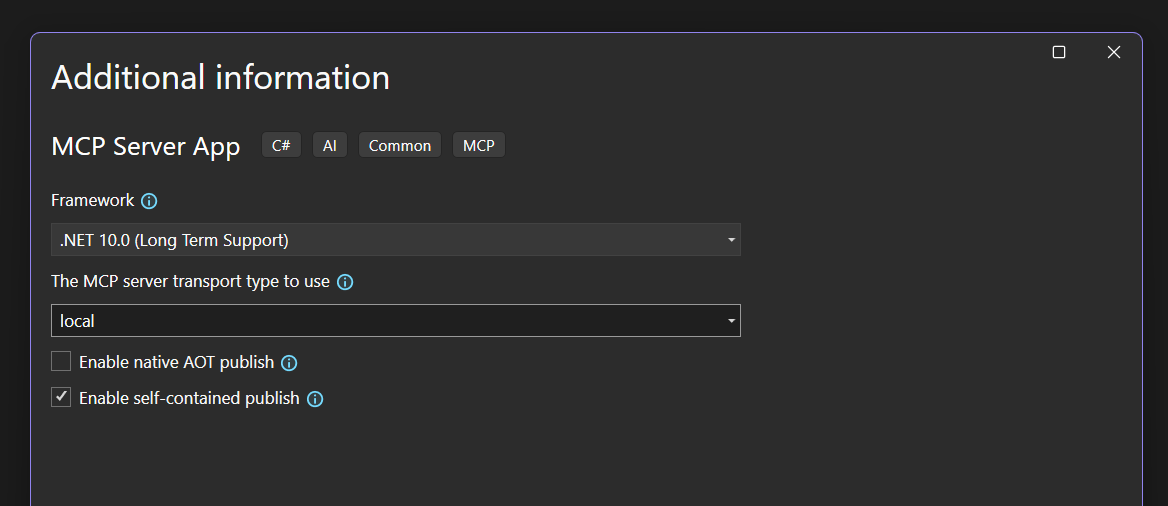The width and height of the screenshot is (1168, 506).
Task: Click the info icon beside the transport type label
Action: (x=345, y=282)
